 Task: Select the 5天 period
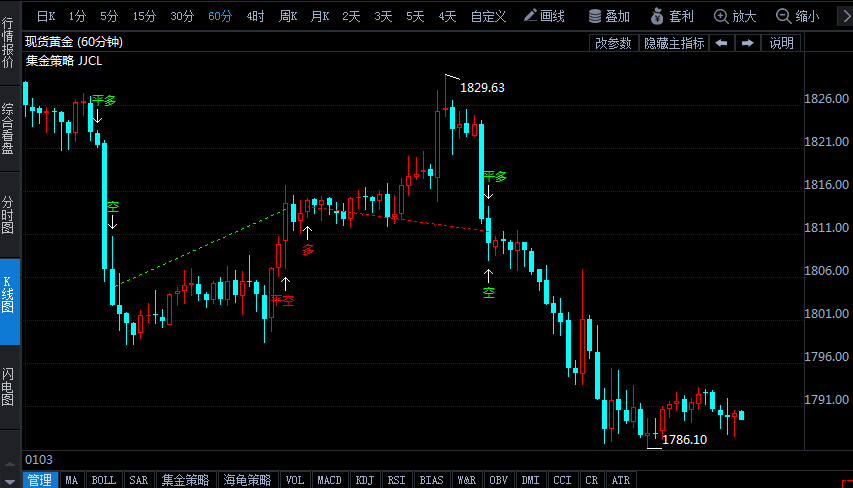point(415,16)
